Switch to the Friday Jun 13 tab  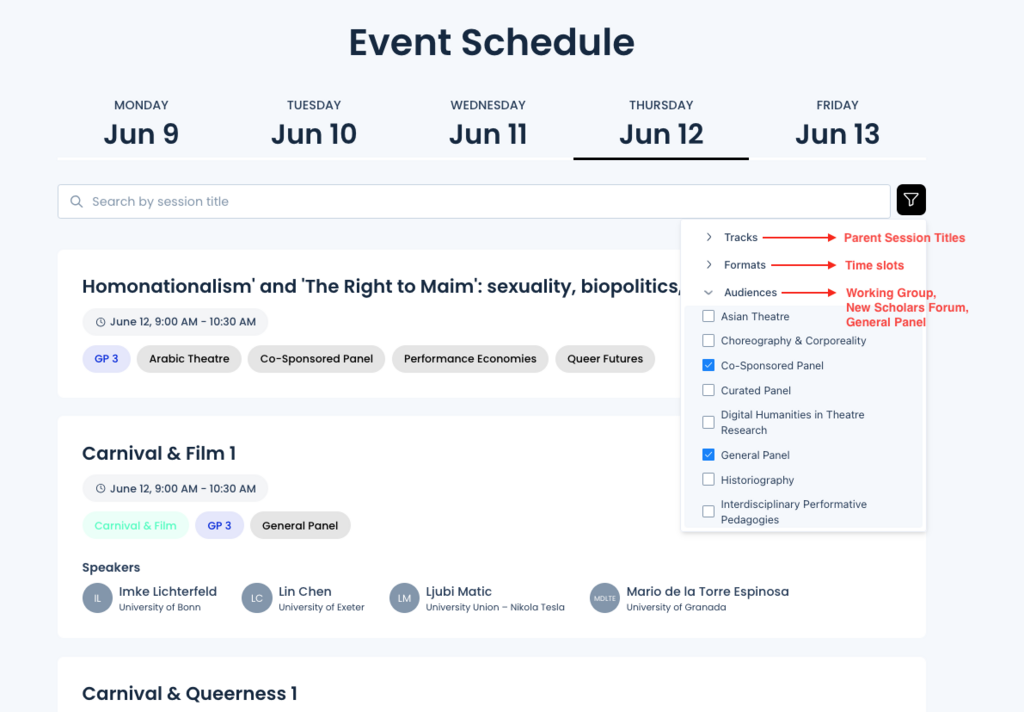coord(837,124)
